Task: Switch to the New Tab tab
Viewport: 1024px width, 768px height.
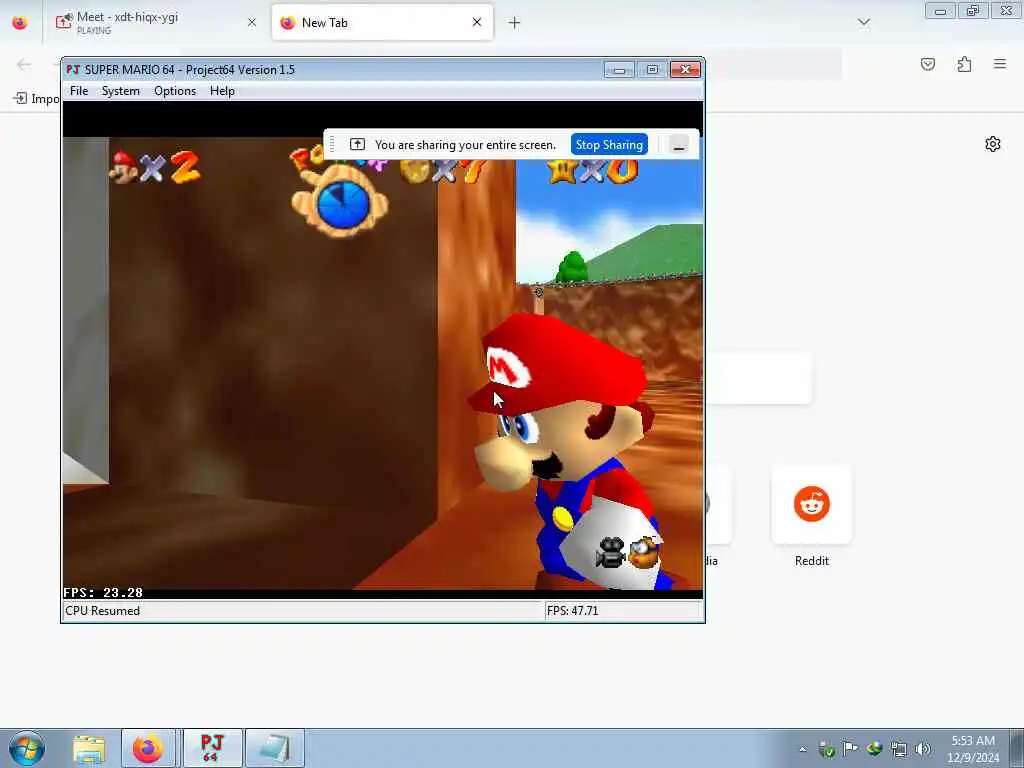Action: tap(382, 22)
